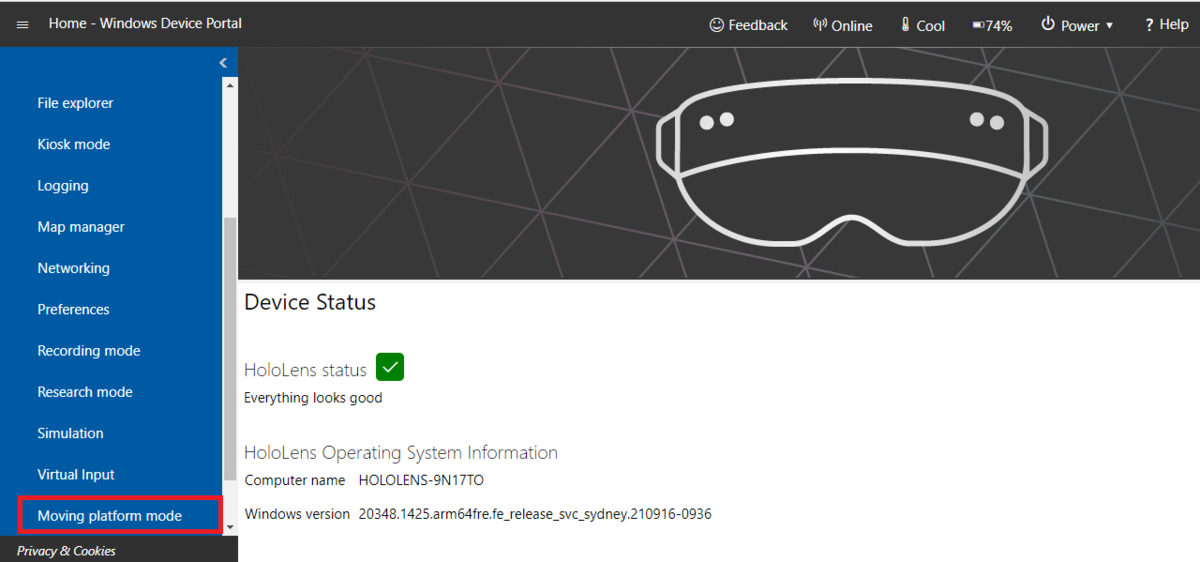Open the Power dropdown menu
1200x562 pixels.
pos(1077,25)
